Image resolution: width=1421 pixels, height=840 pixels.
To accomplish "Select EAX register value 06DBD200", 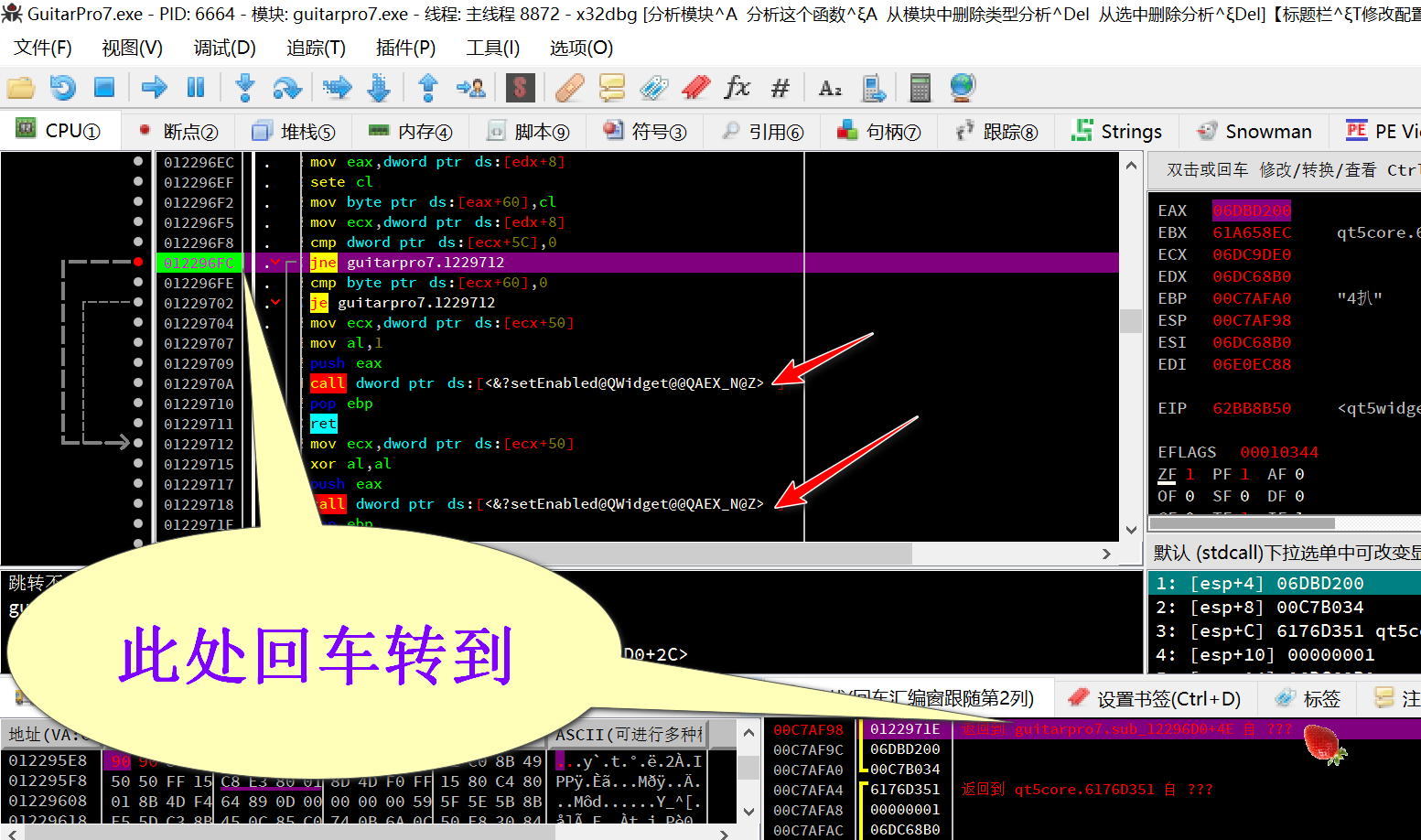I will 1252,210.
